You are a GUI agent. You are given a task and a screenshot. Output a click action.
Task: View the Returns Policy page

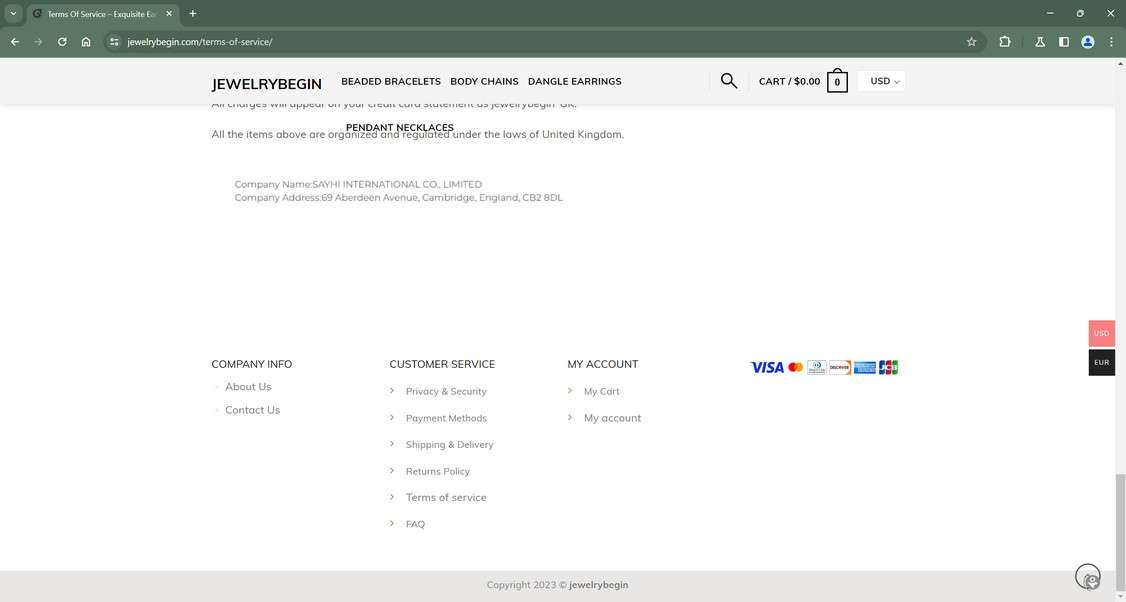point(437,471)
